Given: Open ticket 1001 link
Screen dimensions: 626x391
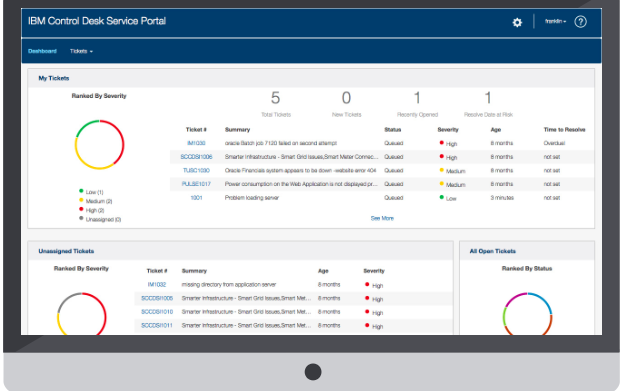Looking at the screenshot, I should (196, 197).
